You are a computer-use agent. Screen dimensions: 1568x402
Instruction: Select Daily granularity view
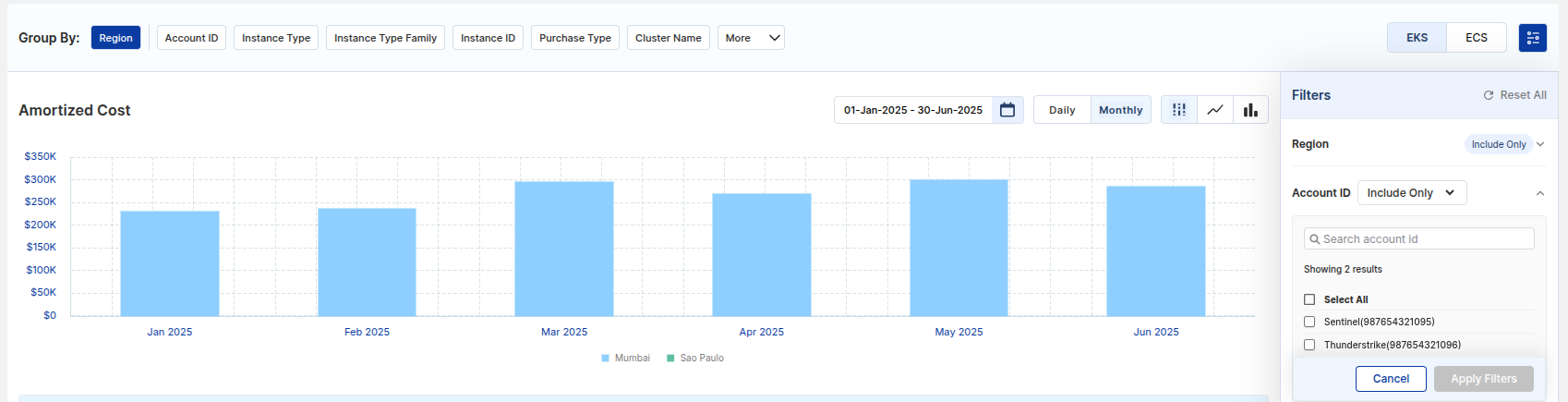click(x=1062, y=110)
